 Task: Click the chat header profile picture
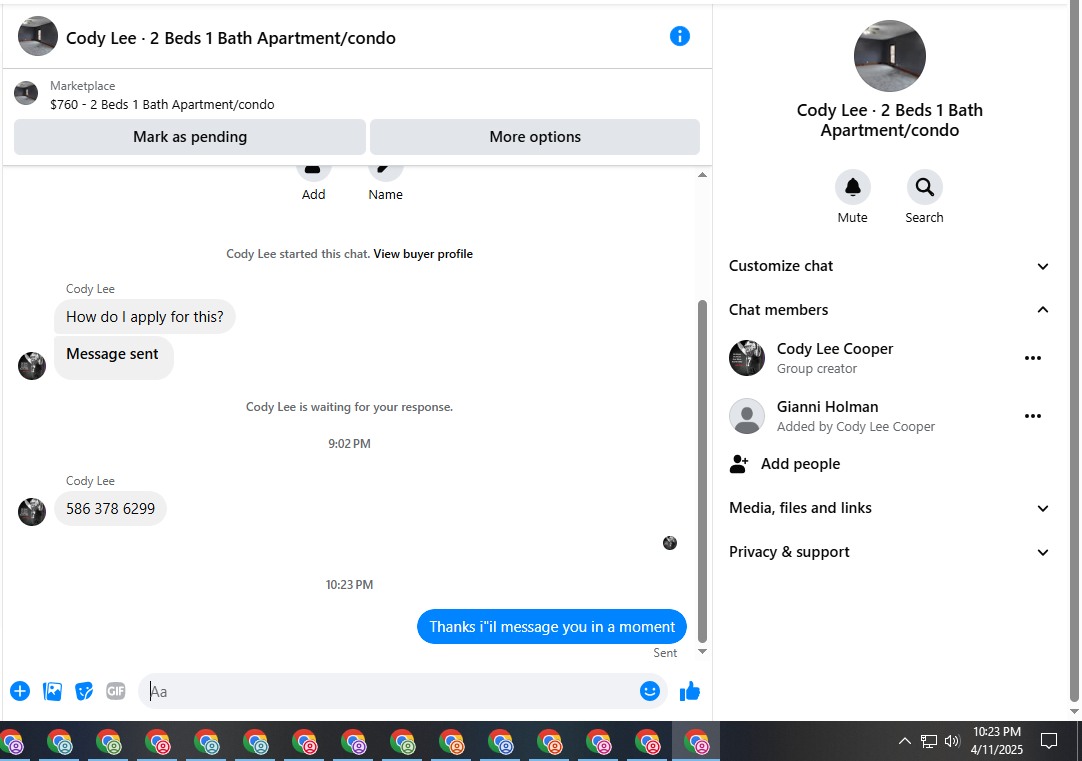pos(37,37)
